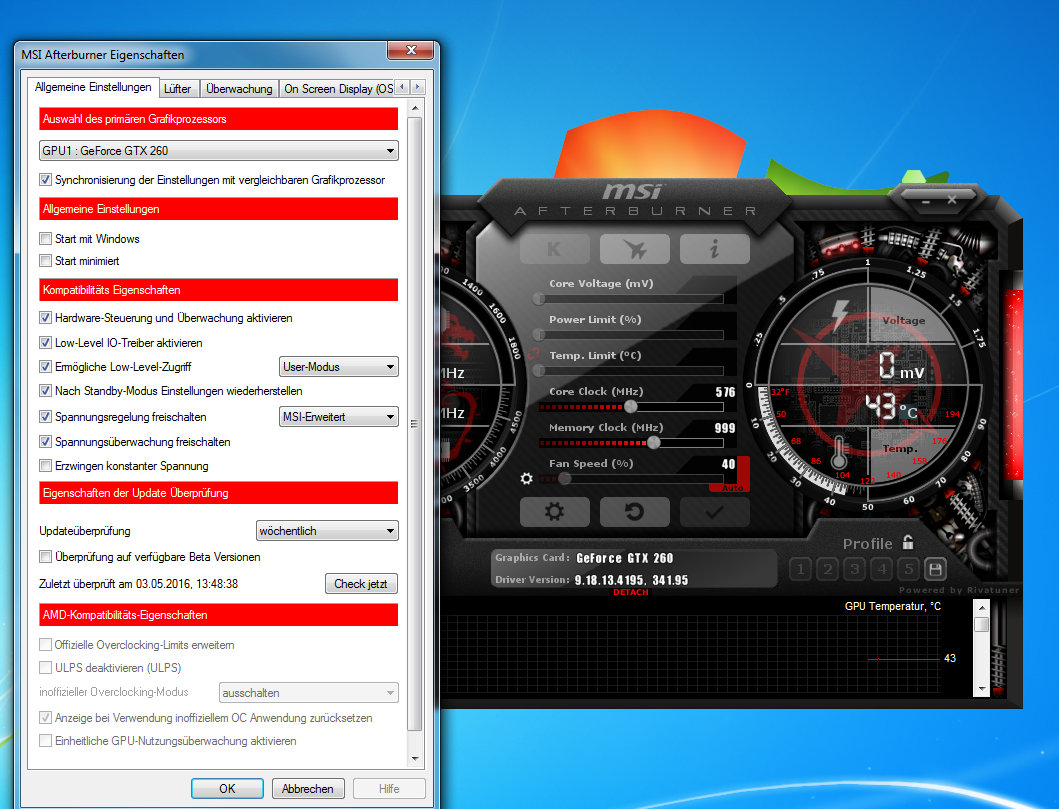1059x809 pixels.
Task: Toggle Synchronisierung der Einstellungen checkbox
Action: click(45, 180)
